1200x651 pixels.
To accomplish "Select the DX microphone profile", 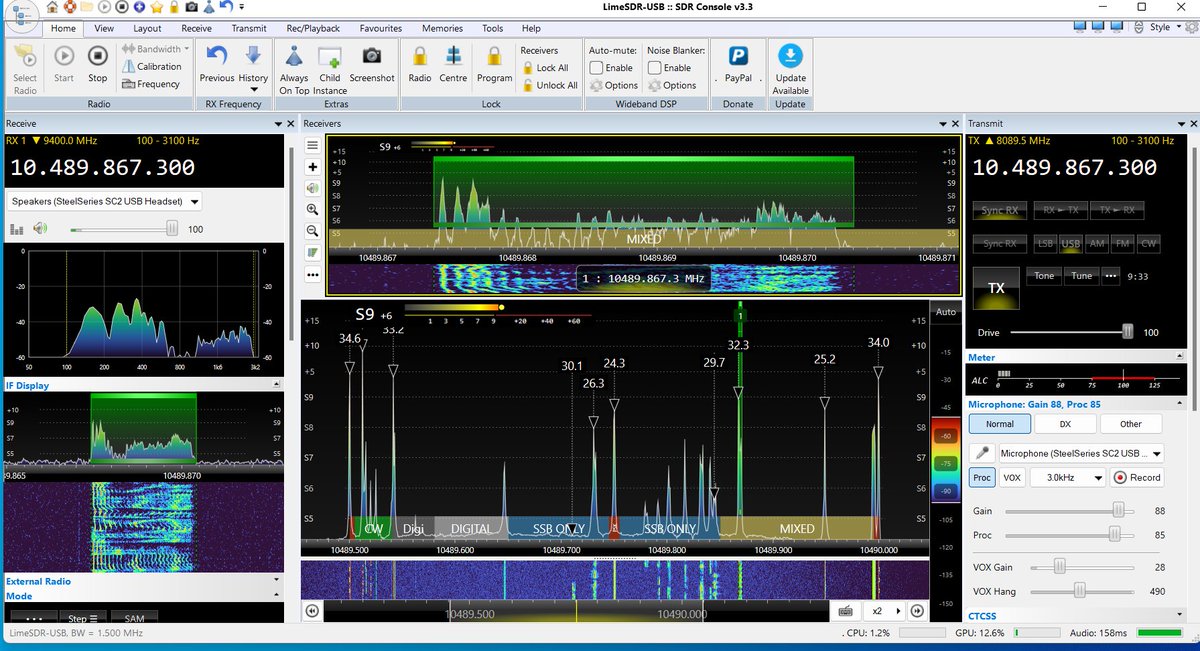I will [x=1065, y=424].
